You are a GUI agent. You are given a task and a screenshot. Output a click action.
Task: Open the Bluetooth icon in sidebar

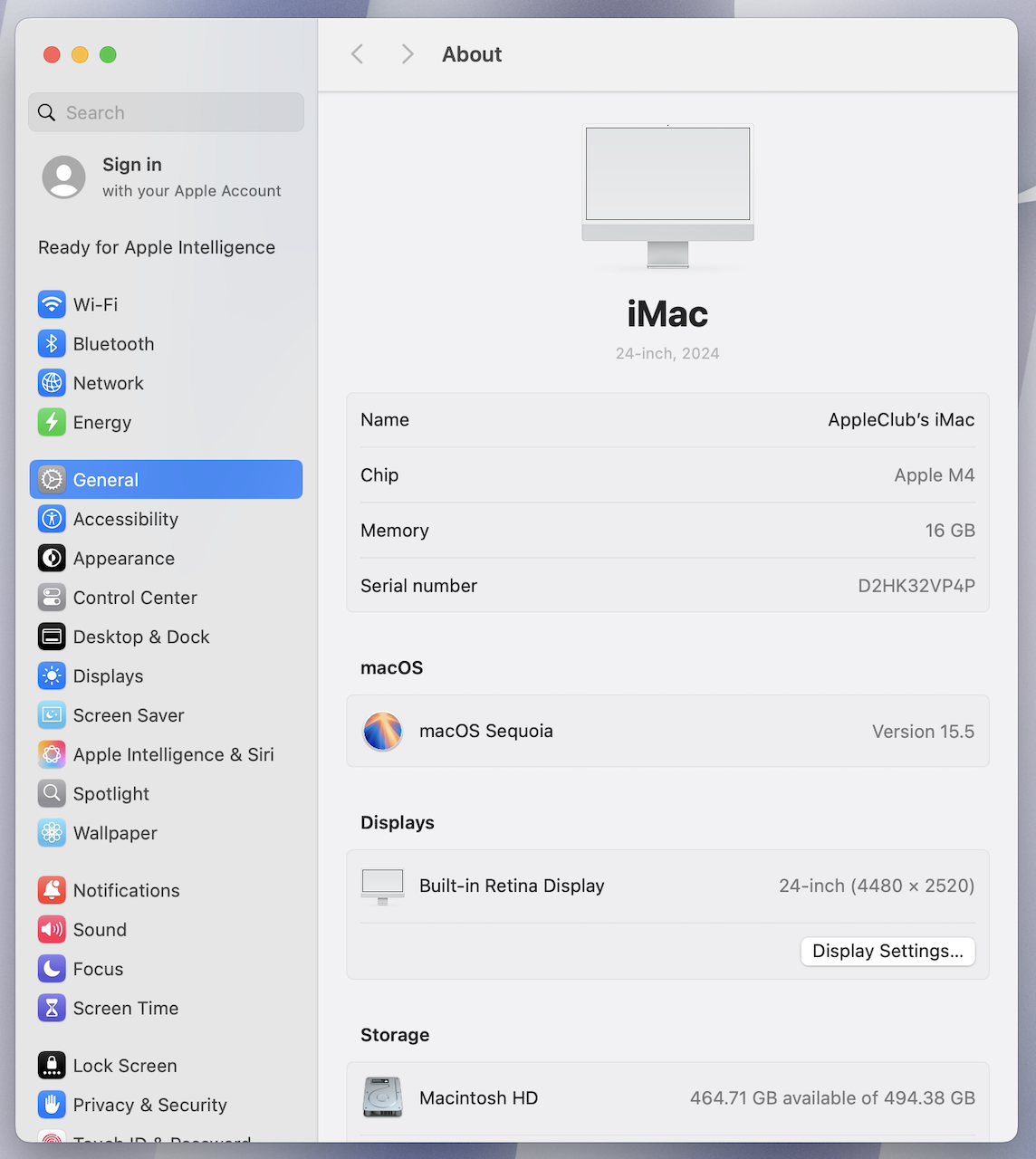tap(52, 344)
